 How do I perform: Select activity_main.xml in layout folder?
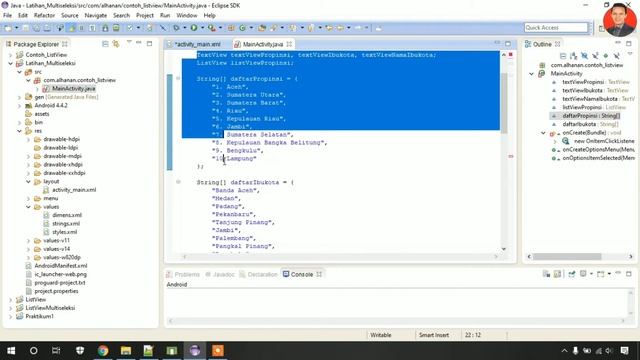[74, 190]
